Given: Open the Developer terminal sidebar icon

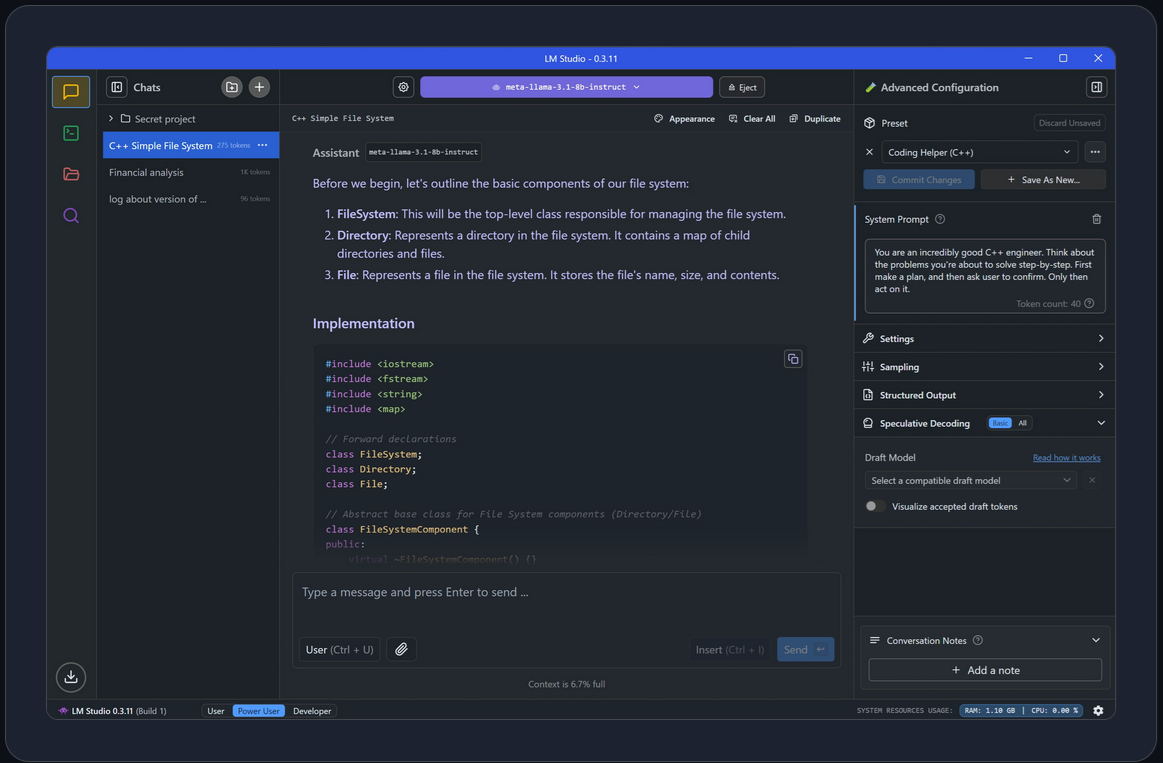Looking at the screenshot, I should point(71,133).
